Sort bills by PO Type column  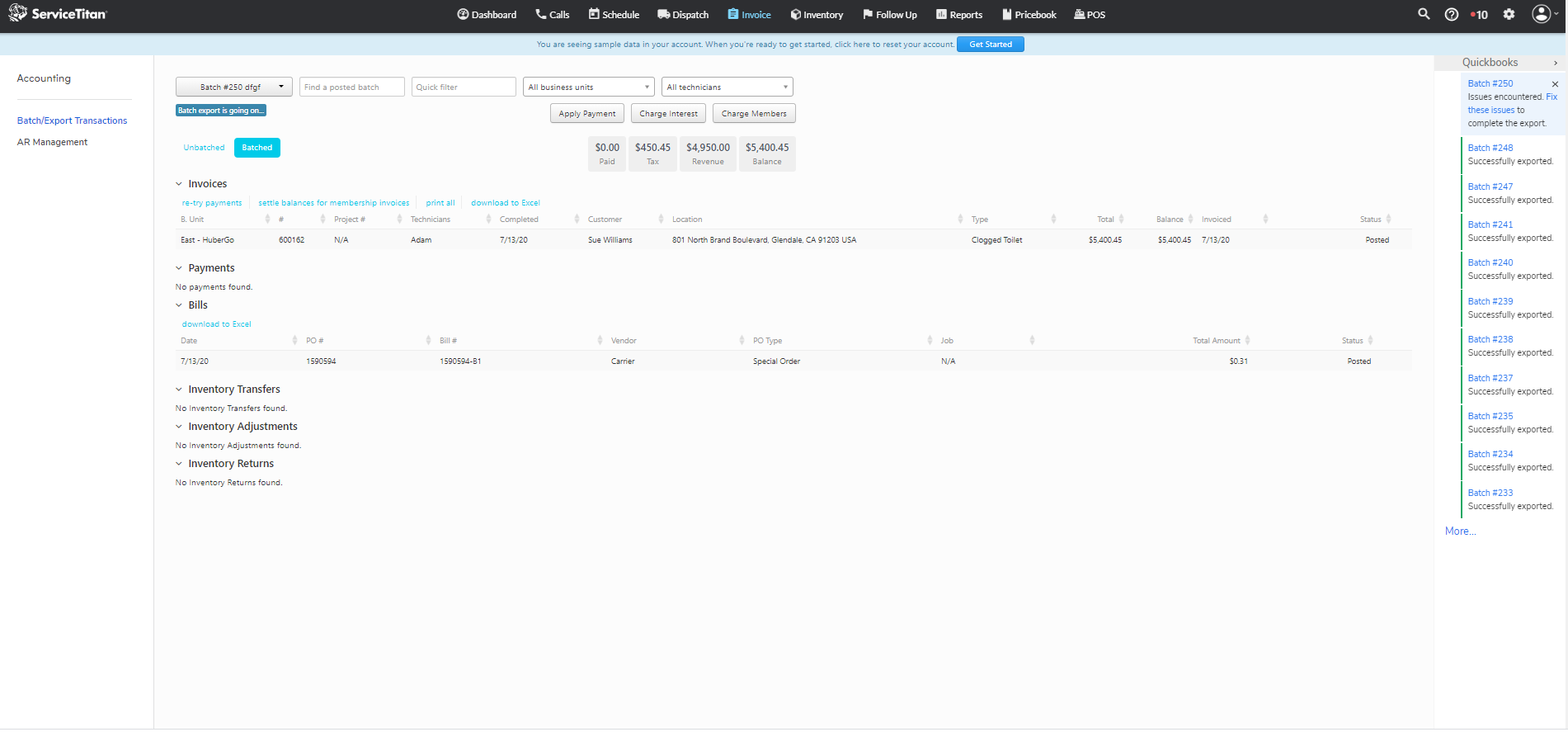pyautogui.click(x=930, y=341)
